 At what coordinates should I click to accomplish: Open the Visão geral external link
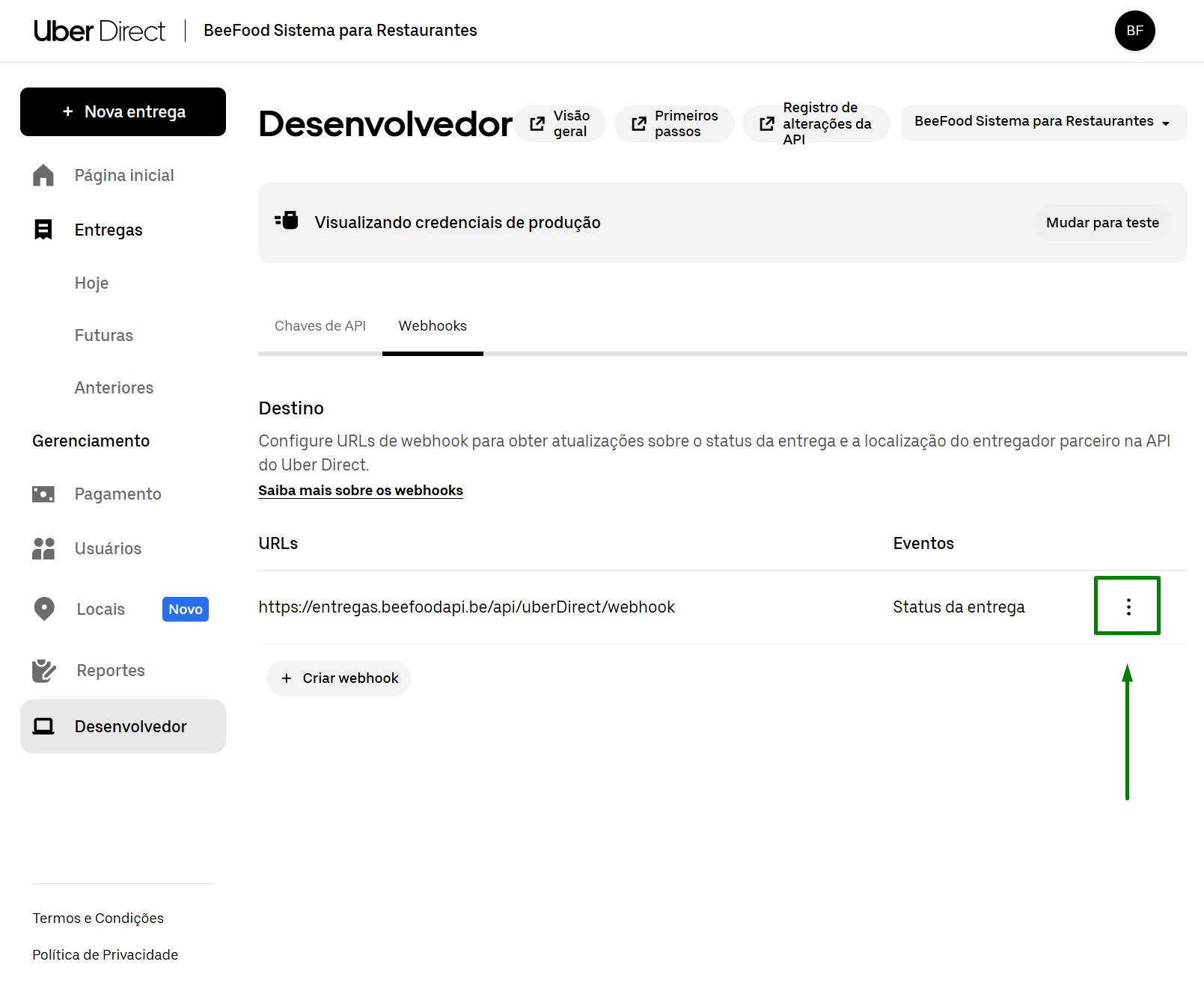coord(560,123)
